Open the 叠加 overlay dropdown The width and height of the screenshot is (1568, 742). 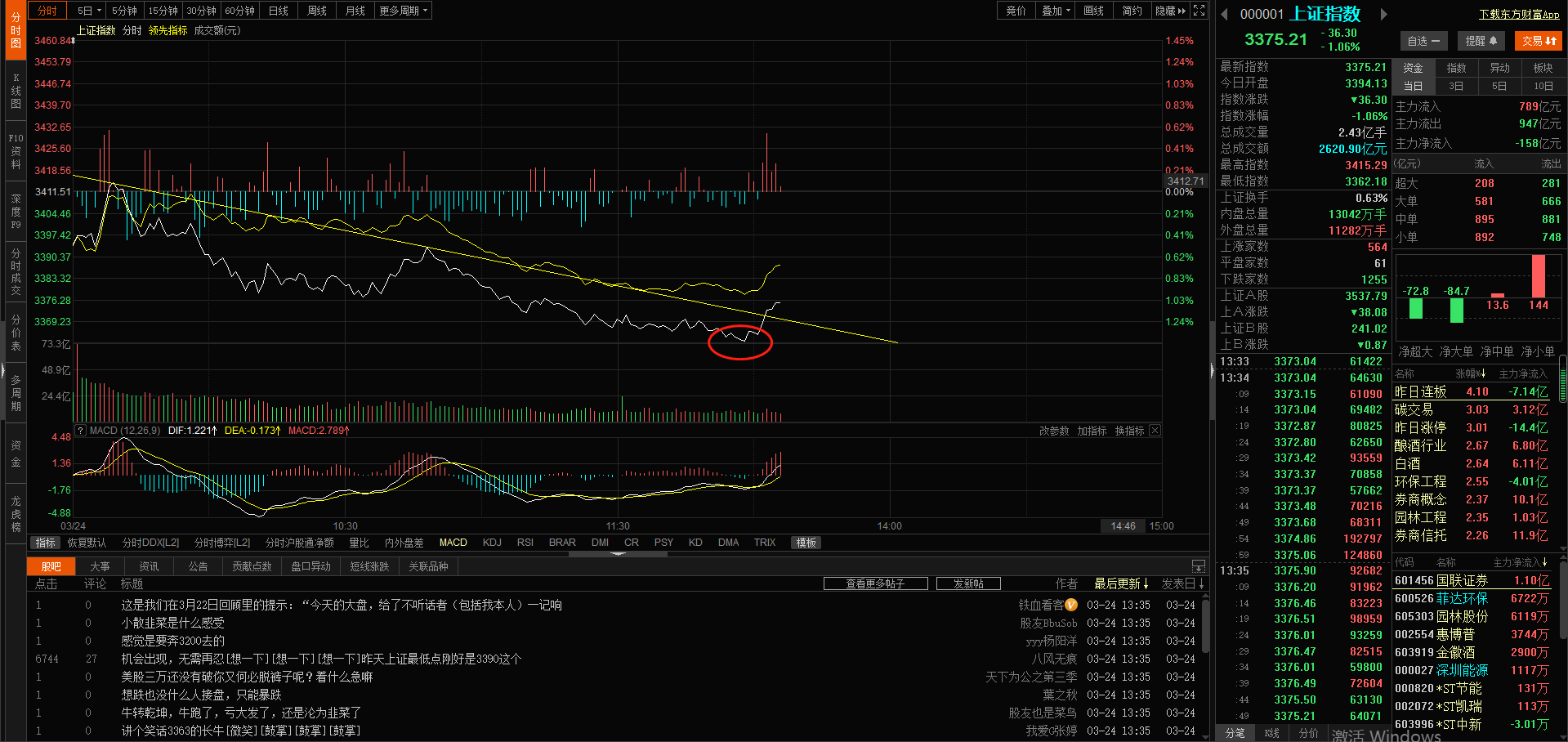(1055, 11)
